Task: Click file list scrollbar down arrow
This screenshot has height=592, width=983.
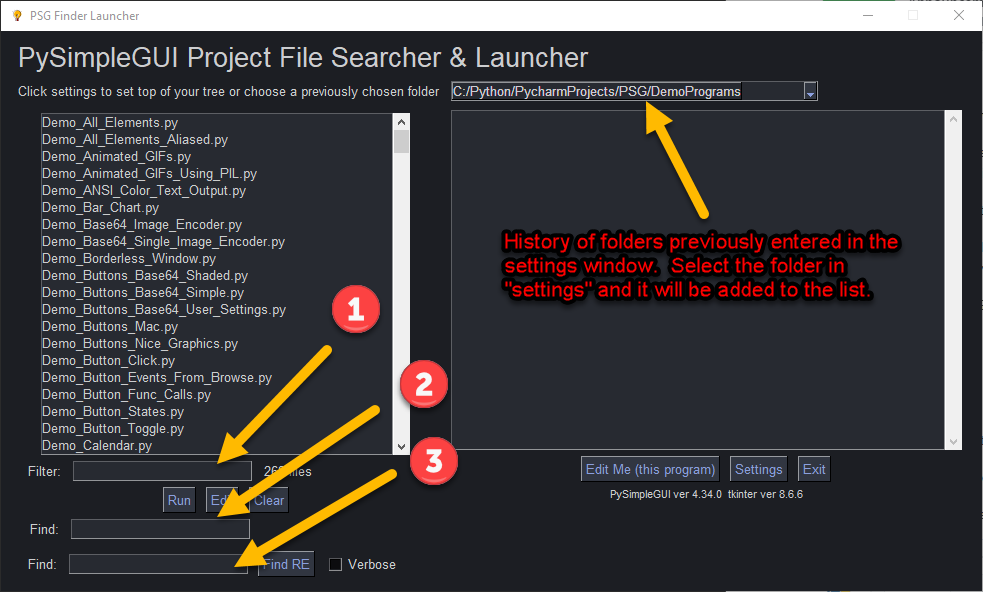Action: [x=401, y=447]
